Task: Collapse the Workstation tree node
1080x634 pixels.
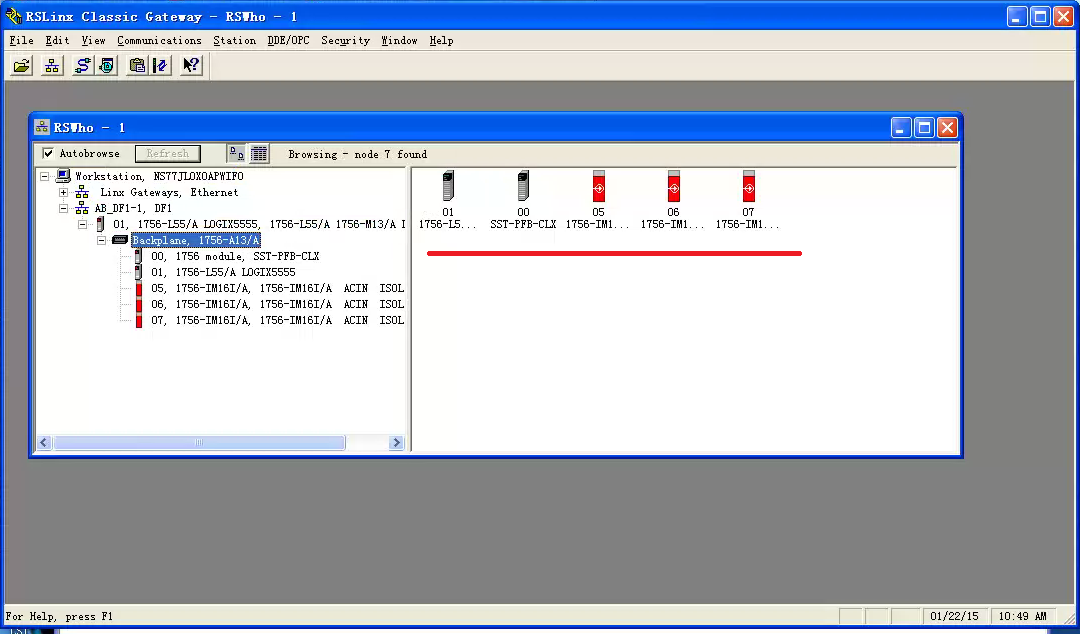Action: pyautogui.click(x=45, y=177)
